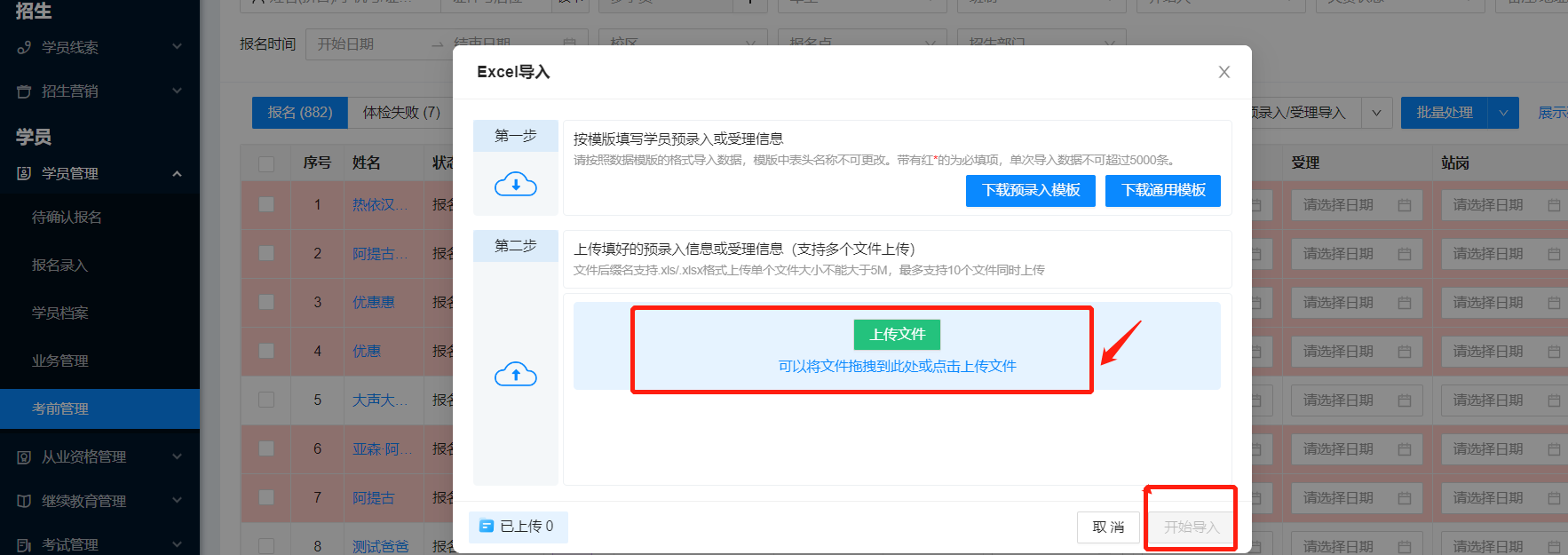
Task: Open student name 亚森·阿… in row 6
Action: (x=382, y=448)
